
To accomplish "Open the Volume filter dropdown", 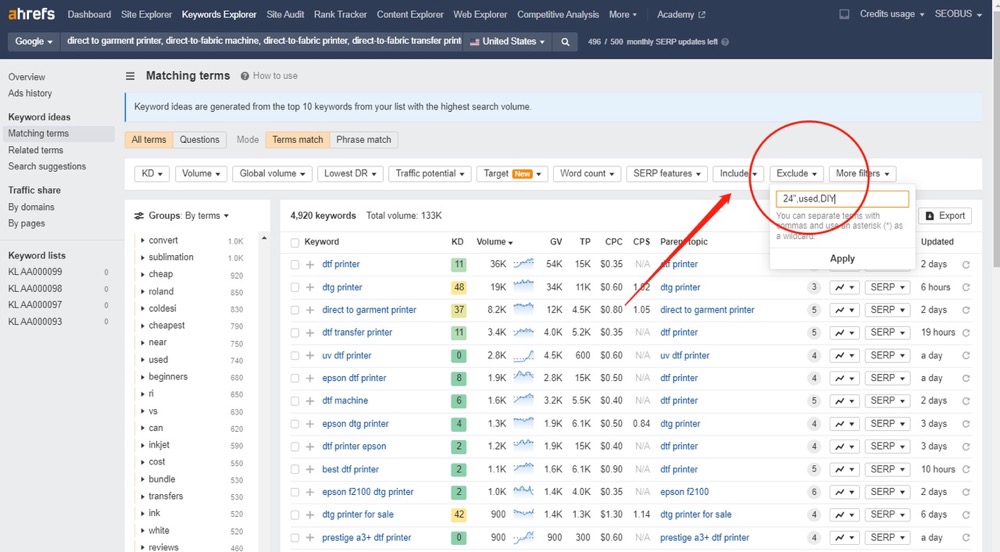I will click(x=201, y=173).
